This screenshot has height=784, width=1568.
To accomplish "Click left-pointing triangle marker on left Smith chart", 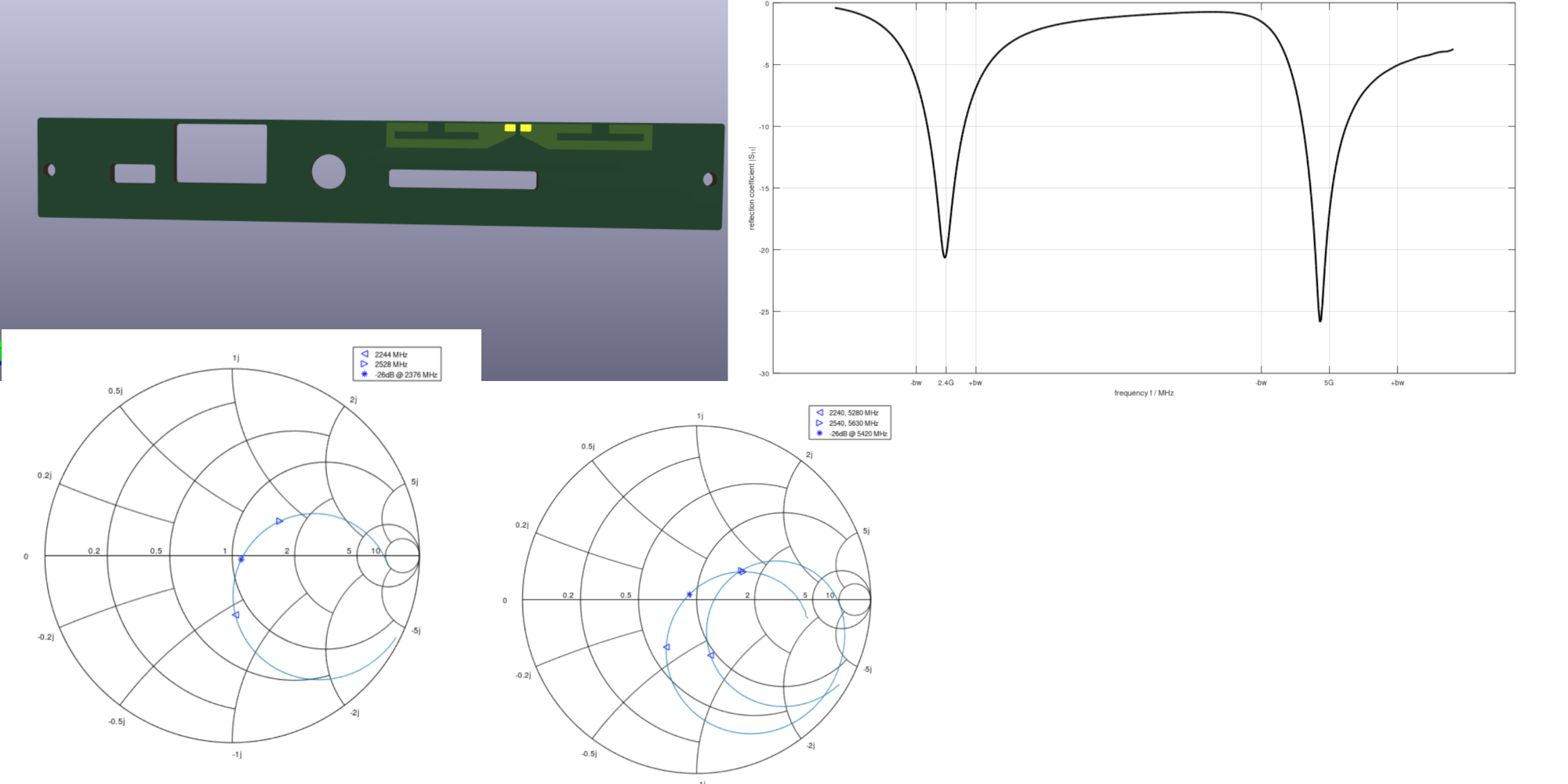I will (x=235, y=615).
